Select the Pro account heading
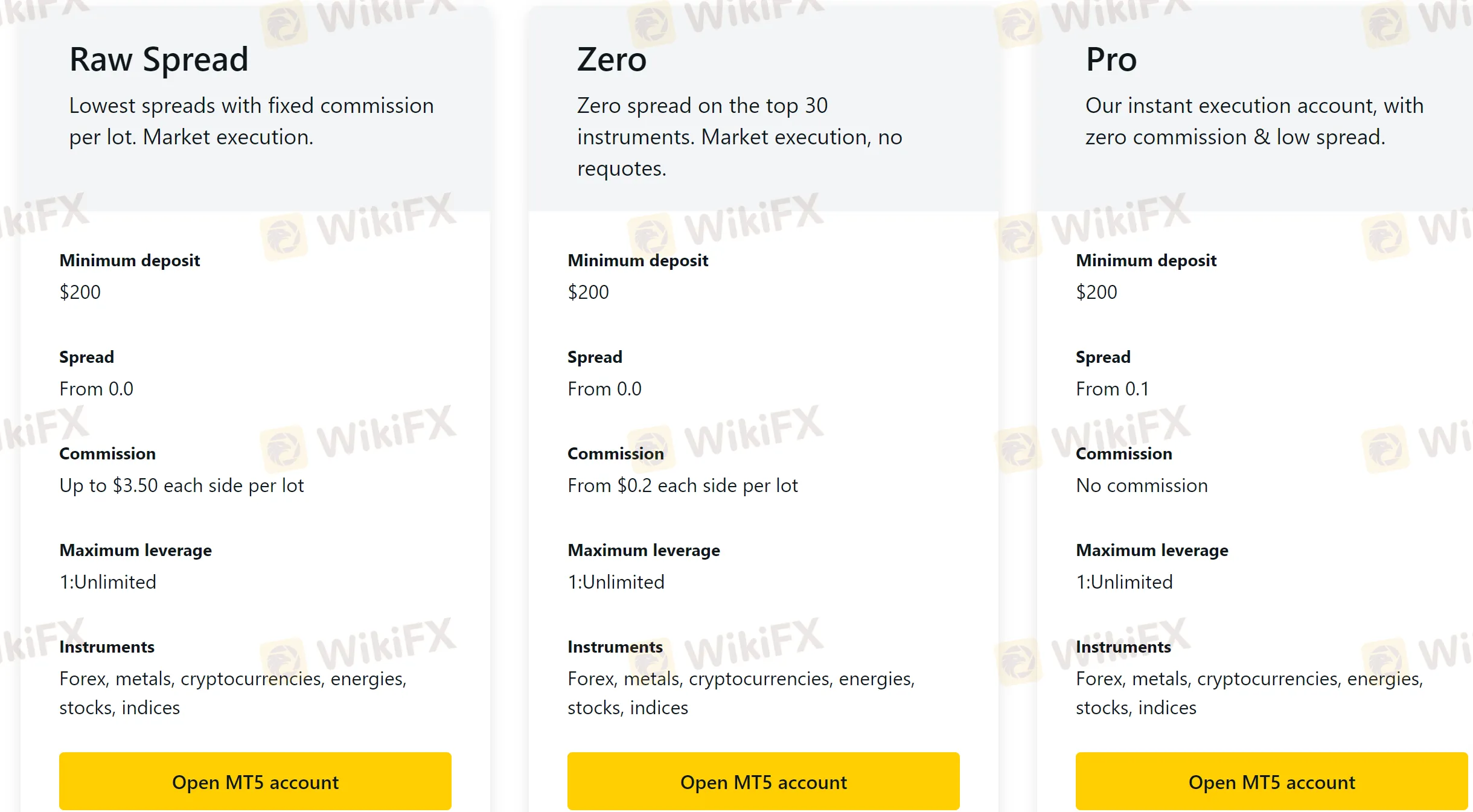The image size is (1473, 812). coord(1111,60)
